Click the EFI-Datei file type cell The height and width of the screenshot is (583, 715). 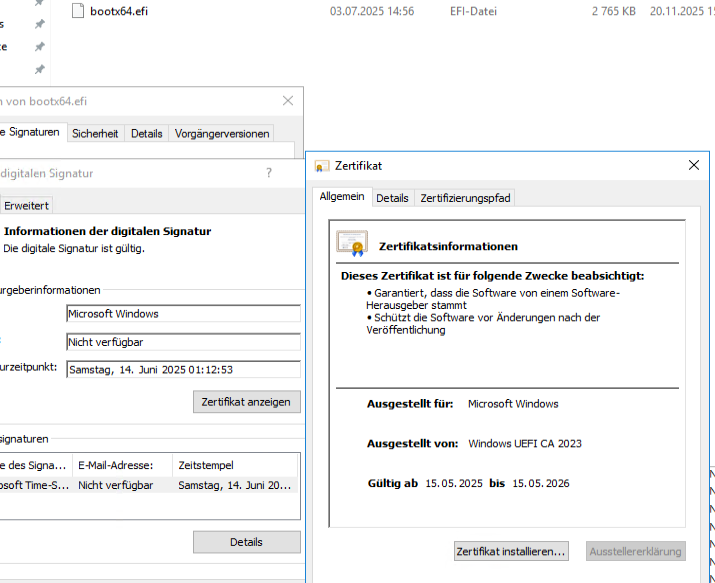pos(473,11)
